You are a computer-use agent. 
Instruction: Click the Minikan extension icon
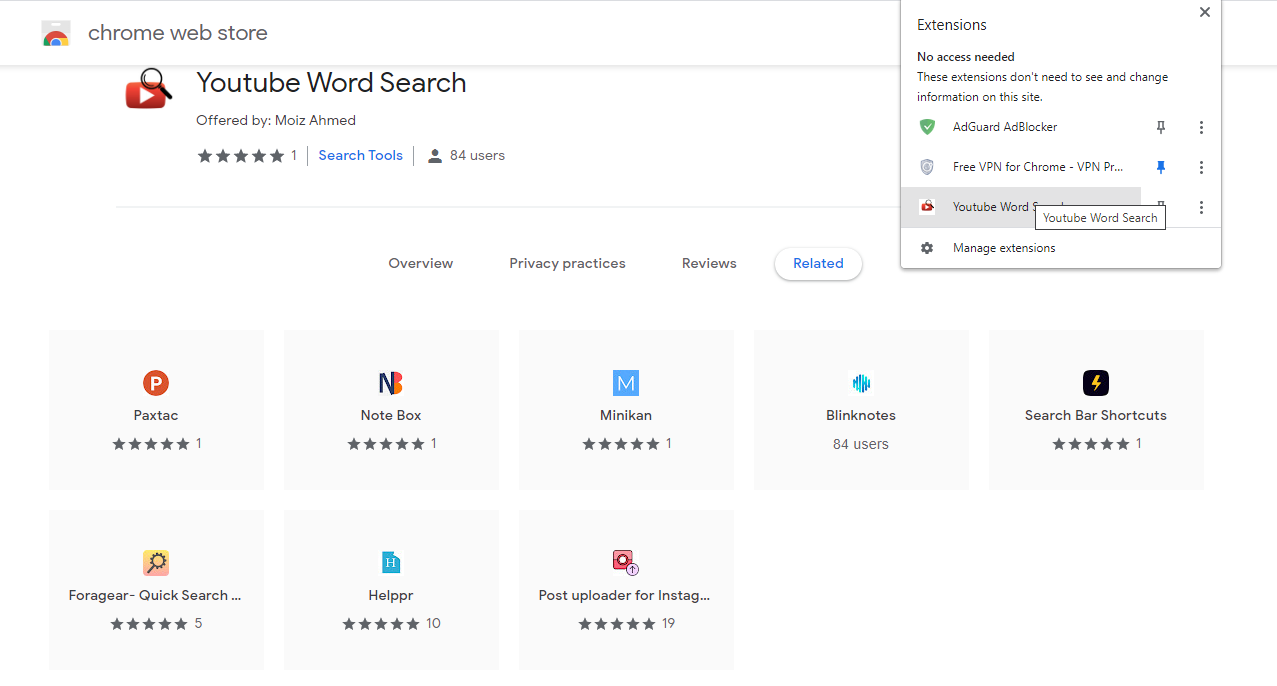coord(626,383)
